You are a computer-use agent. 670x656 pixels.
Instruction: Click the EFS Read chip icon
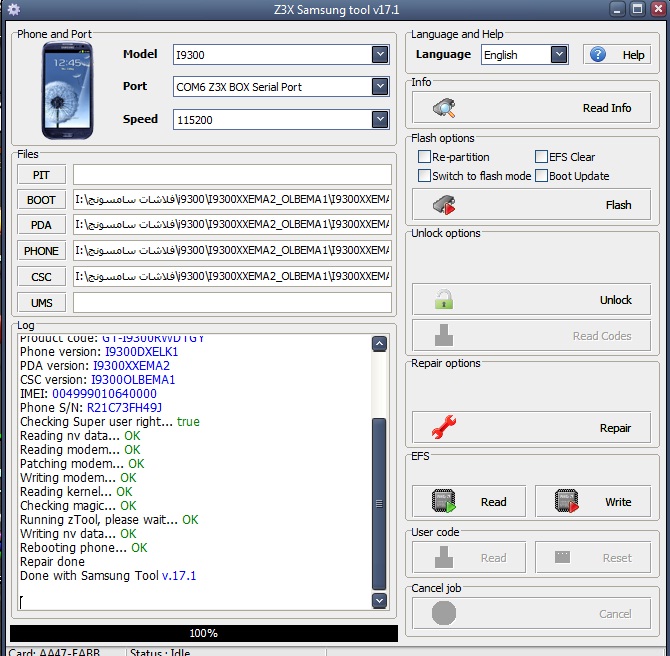(x=444, y=501)
